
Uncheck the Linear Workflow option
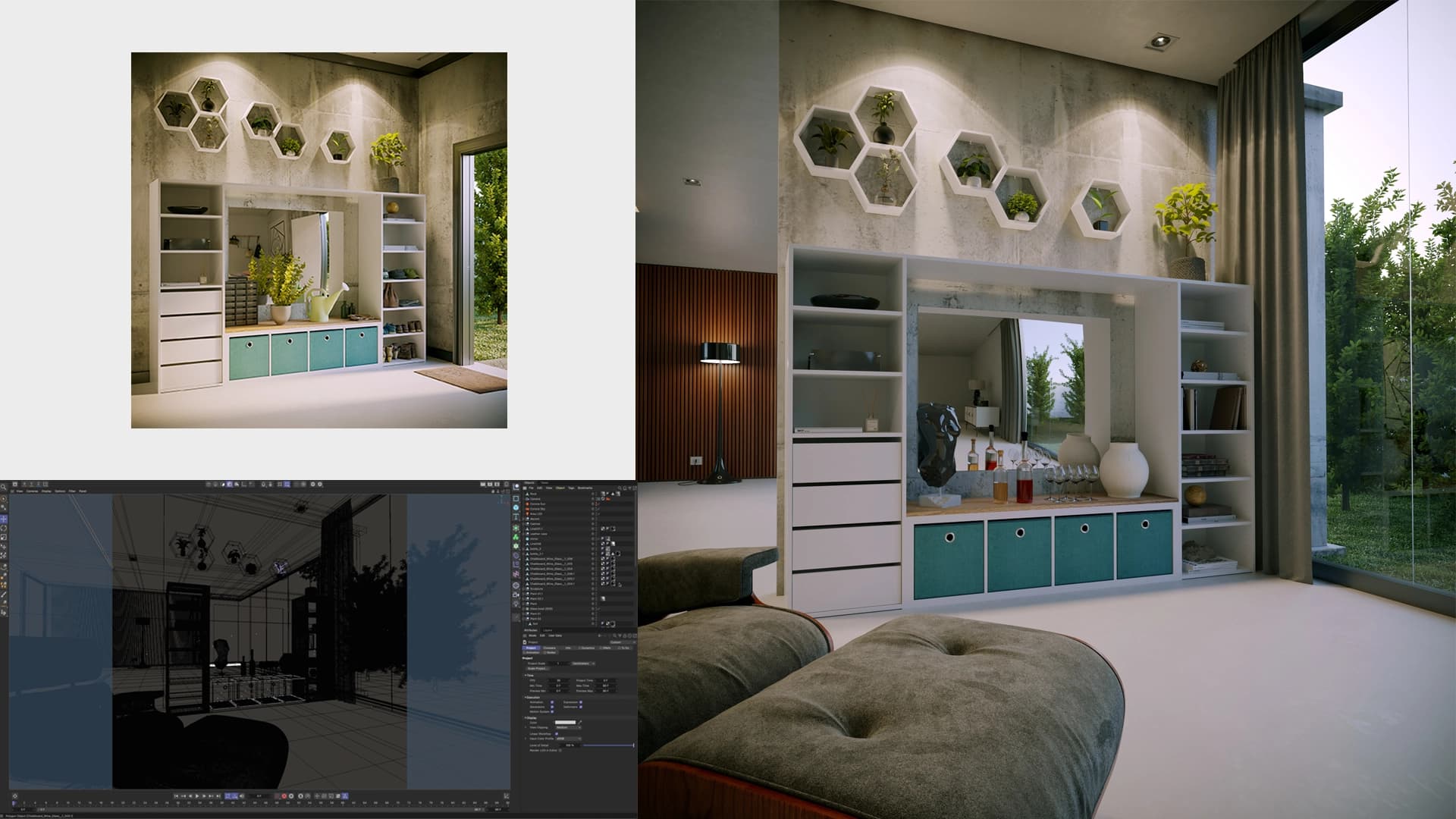[x=556, y=734]
